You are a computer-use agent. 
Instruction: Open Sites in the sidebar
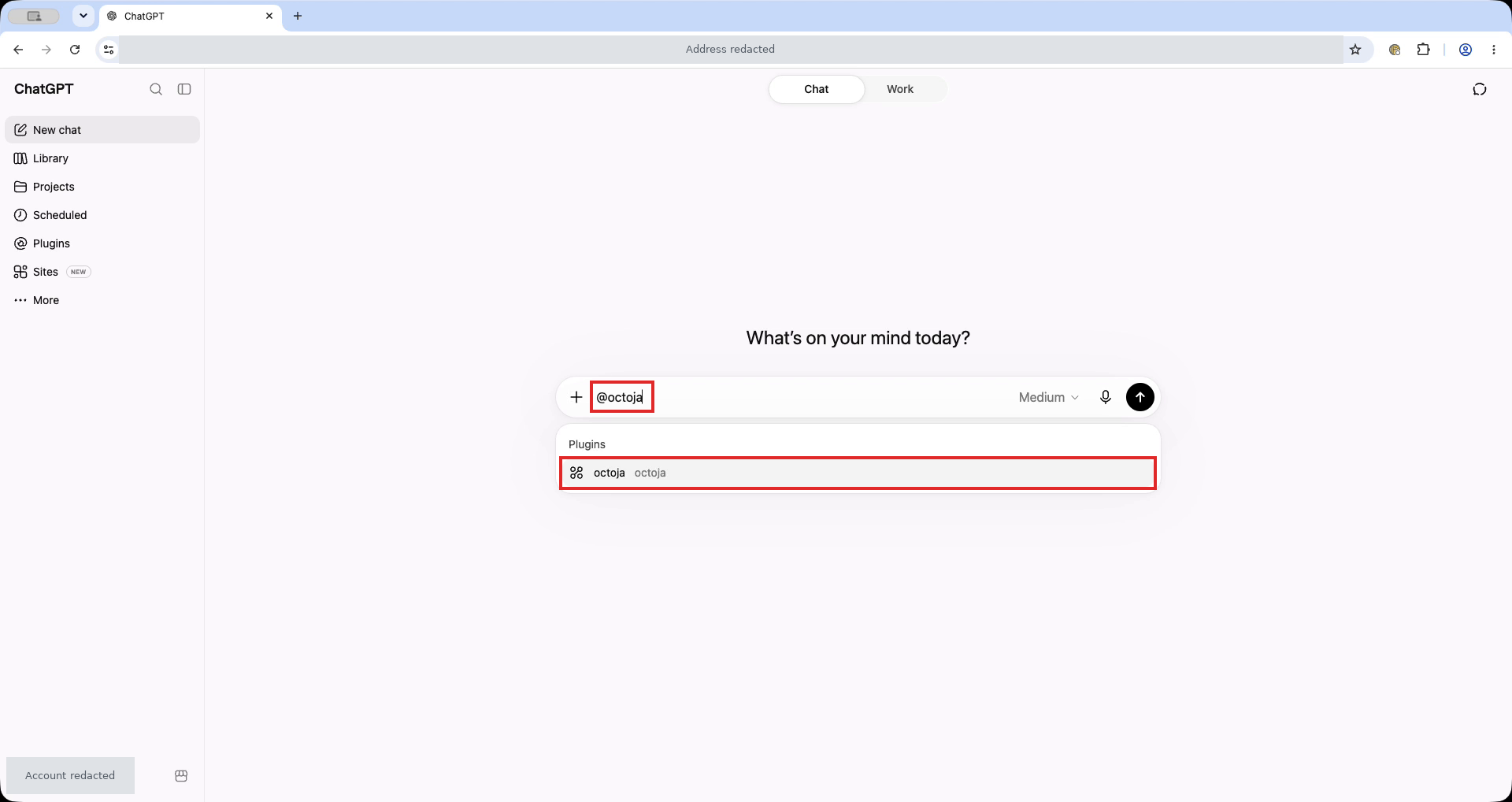[x=102, y=272]
